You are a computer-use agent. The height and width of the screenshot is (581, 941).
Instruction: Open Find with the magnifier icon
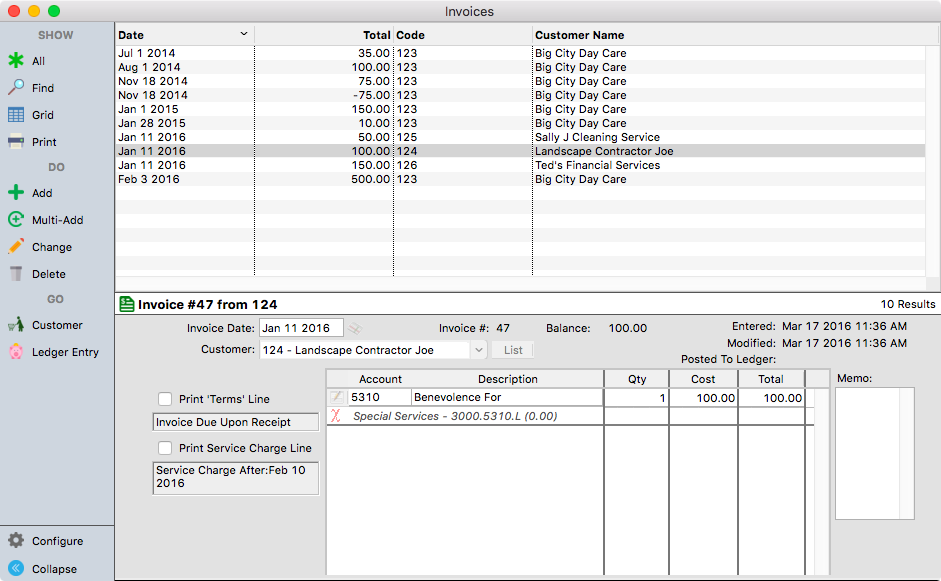16,88
